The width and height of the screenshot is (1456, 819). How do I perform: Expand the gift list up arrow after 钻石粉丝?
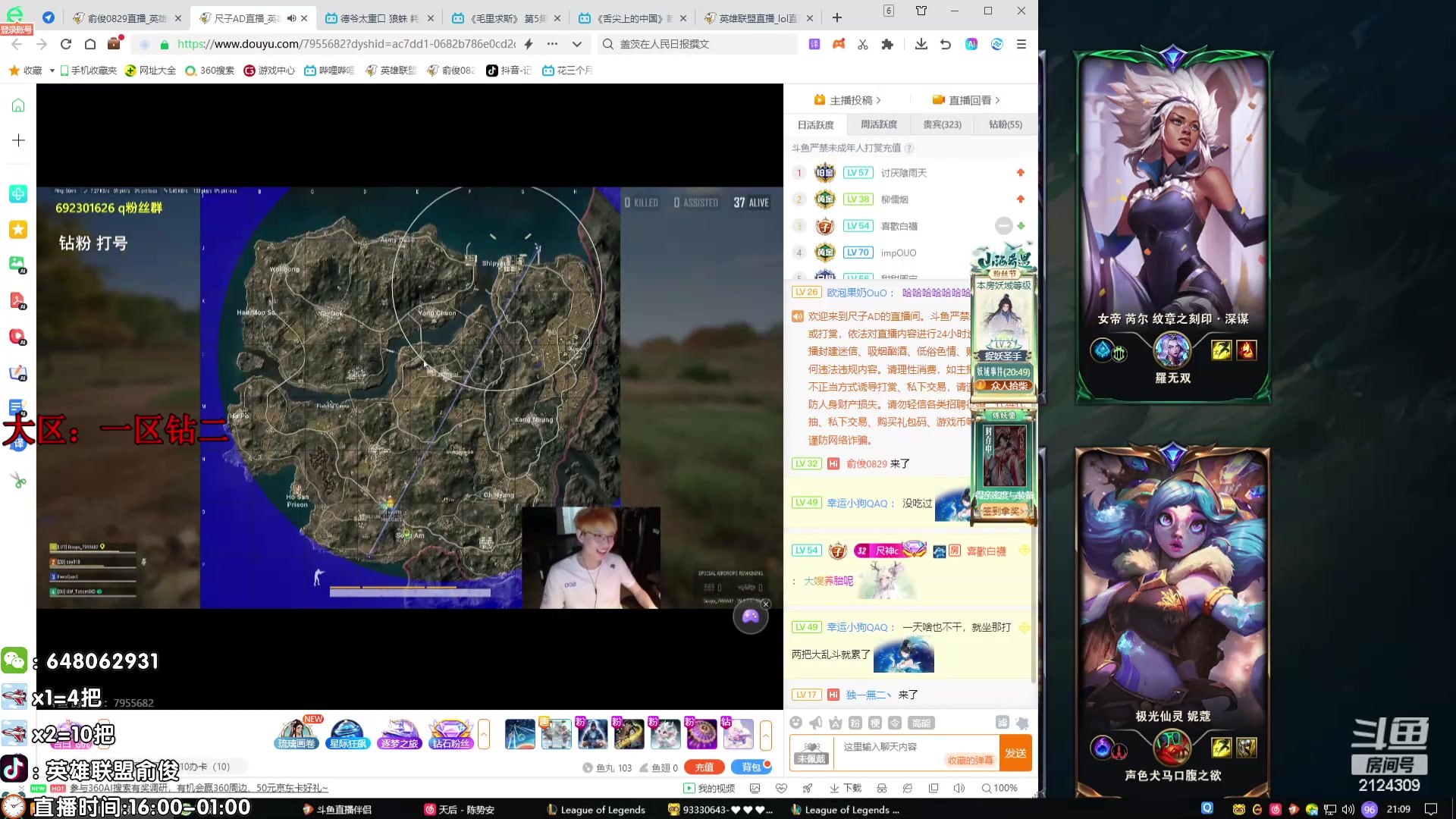coord(484,733)
